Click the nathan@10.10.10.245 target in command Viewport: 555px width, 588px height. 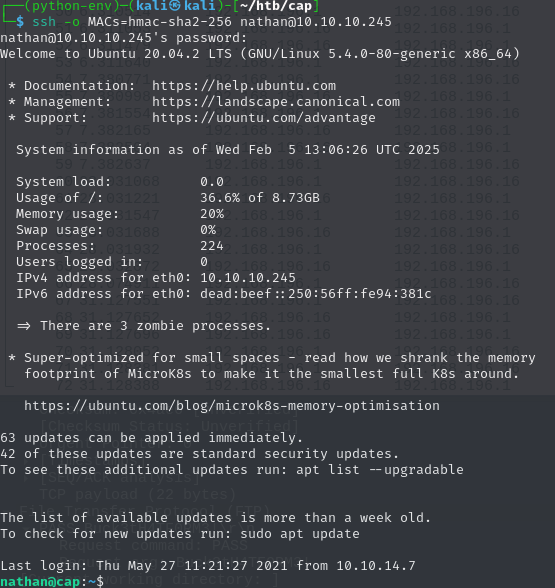point(316,22)
